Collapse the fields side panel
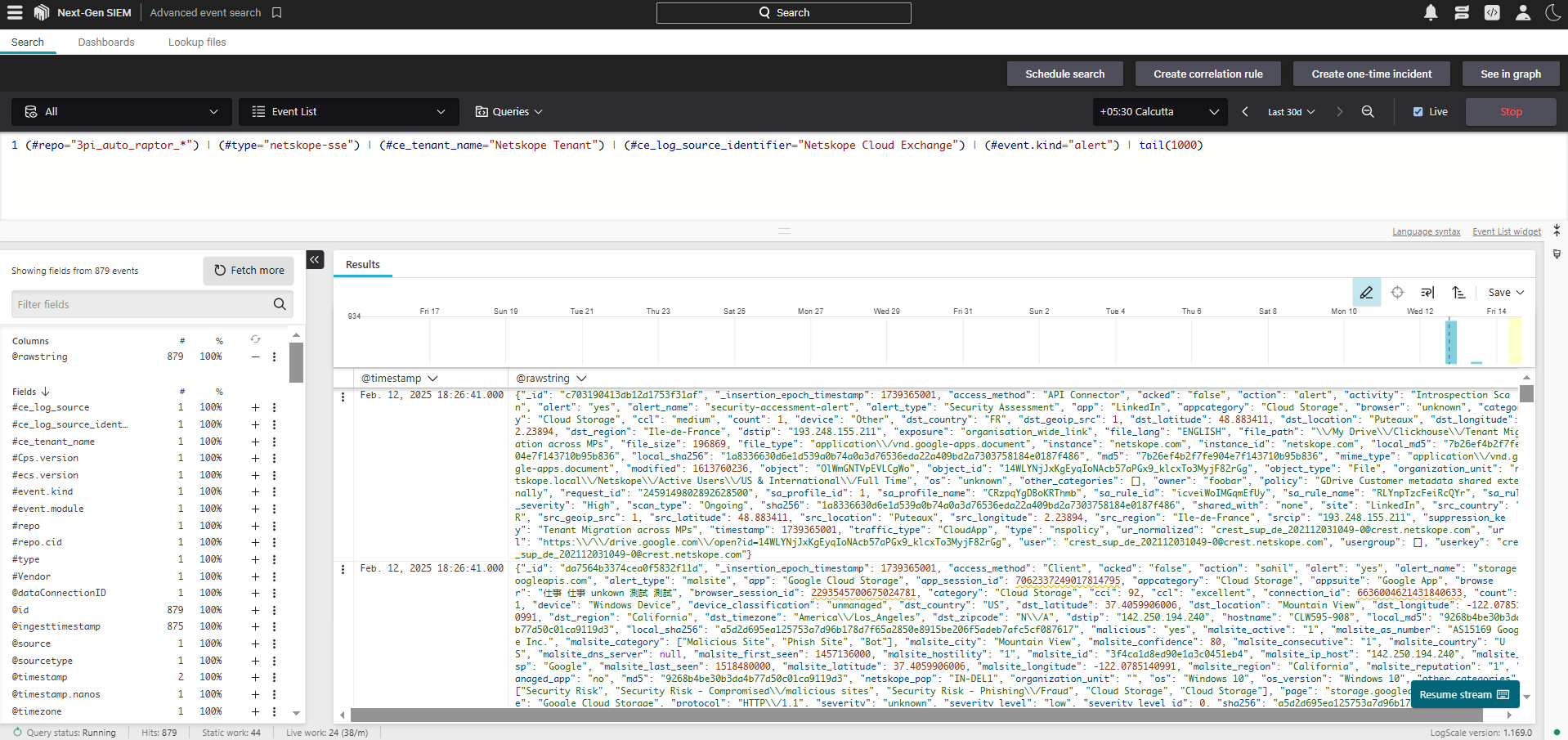The image size is (1568, 740). coord(315,259)
